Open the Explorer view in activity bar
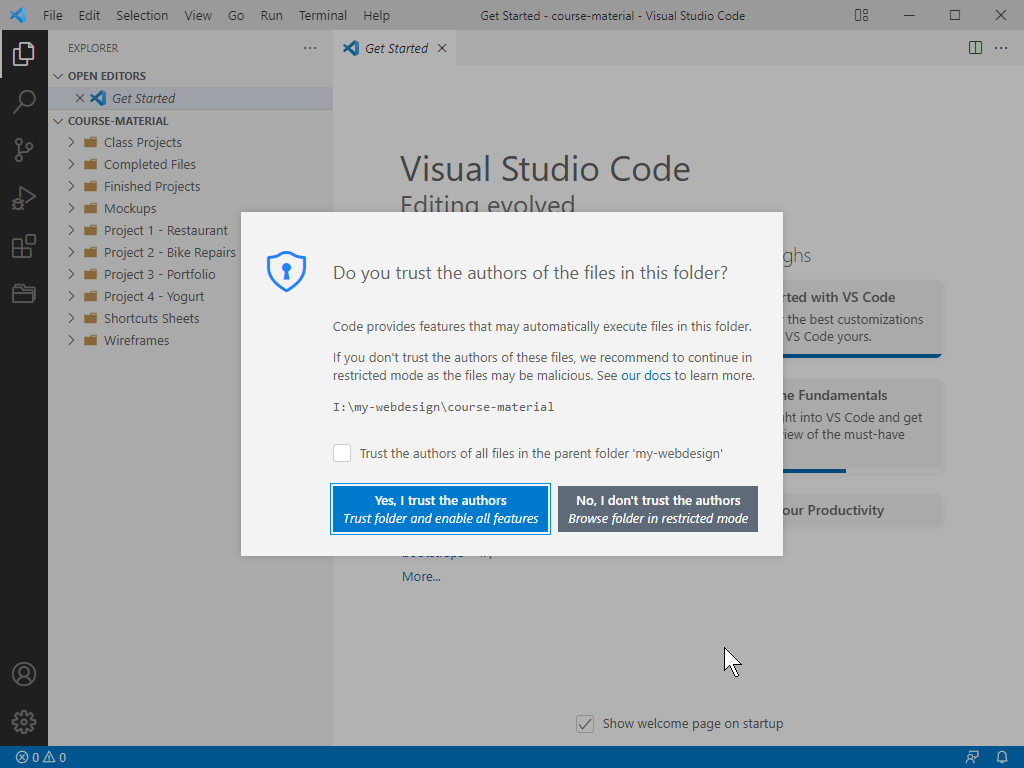1024x768 pixels. coord(24,54)
